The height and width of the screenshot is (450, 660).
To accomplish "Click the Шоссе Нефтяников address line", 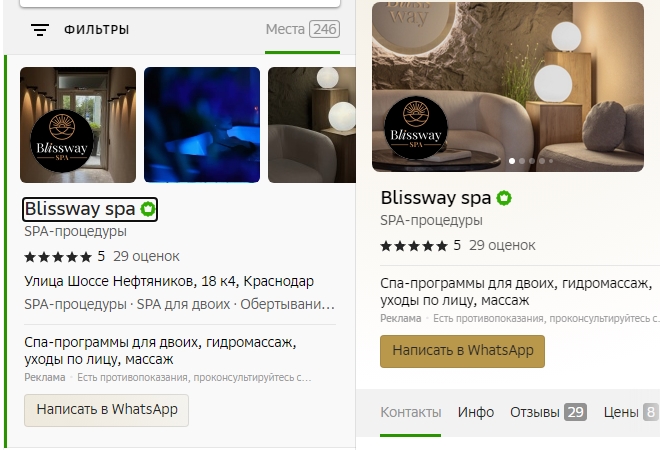I will point(169,281).
